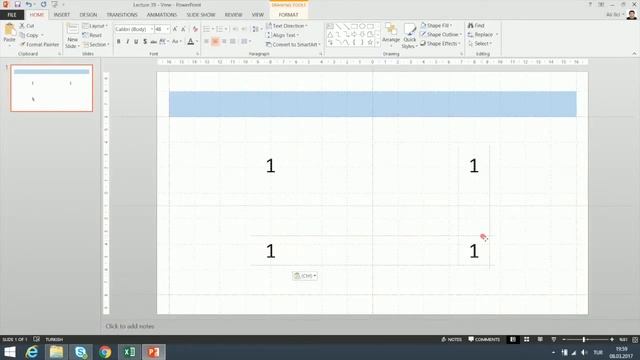
Task: Apply text shadow effect
Action: click(145, 42)
